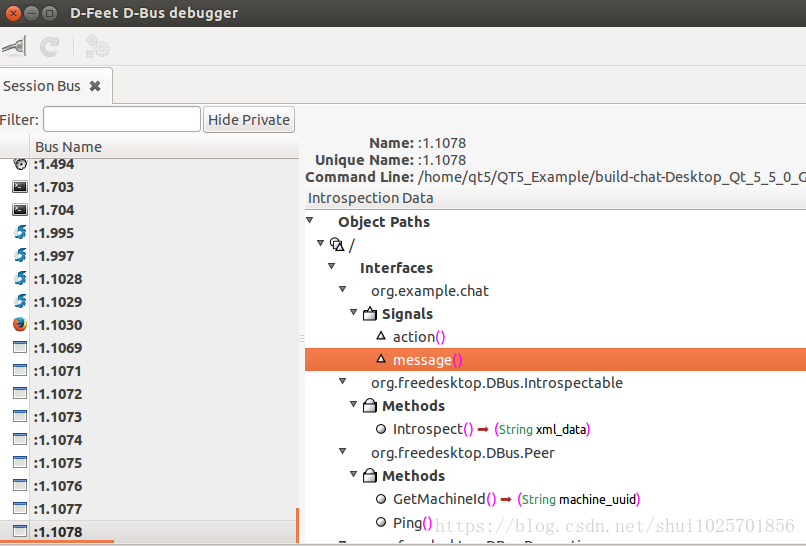Collapse Methods under Introspectable

tap(354, 404)
